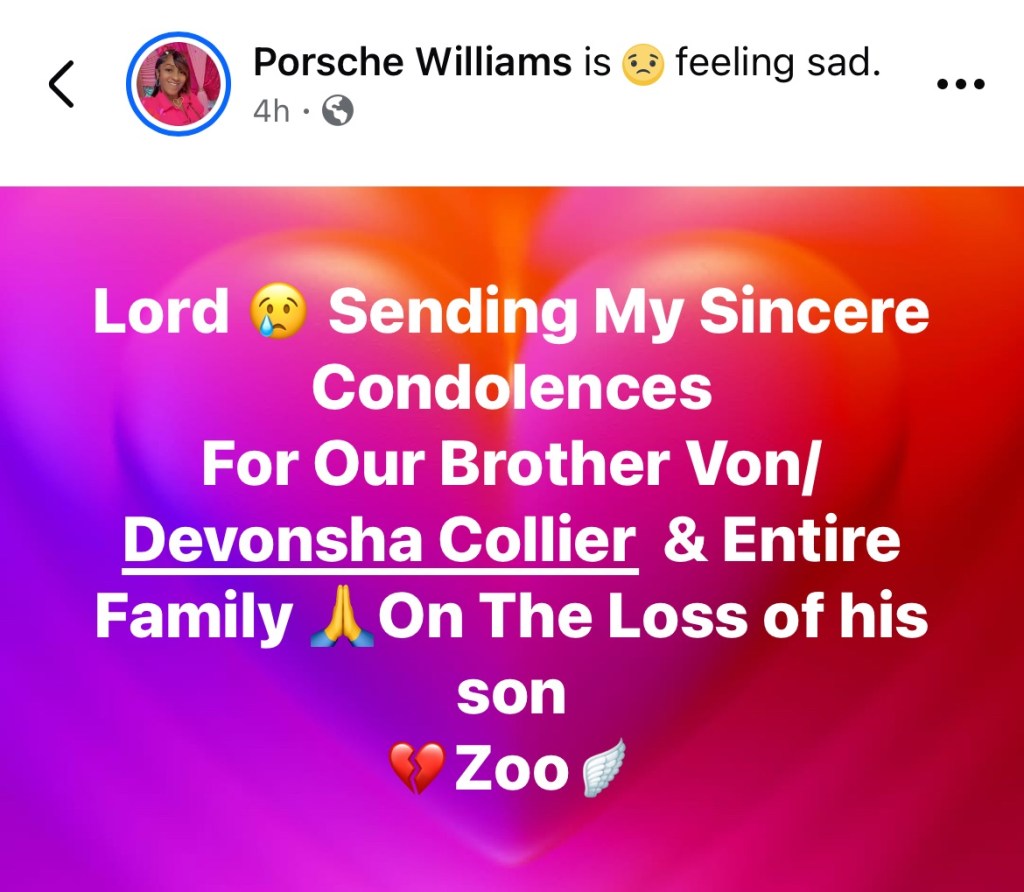Screen dimensions: 1024x892
Task: Open the Porsche Williams profile name link
Action: [x=414, y=62]
